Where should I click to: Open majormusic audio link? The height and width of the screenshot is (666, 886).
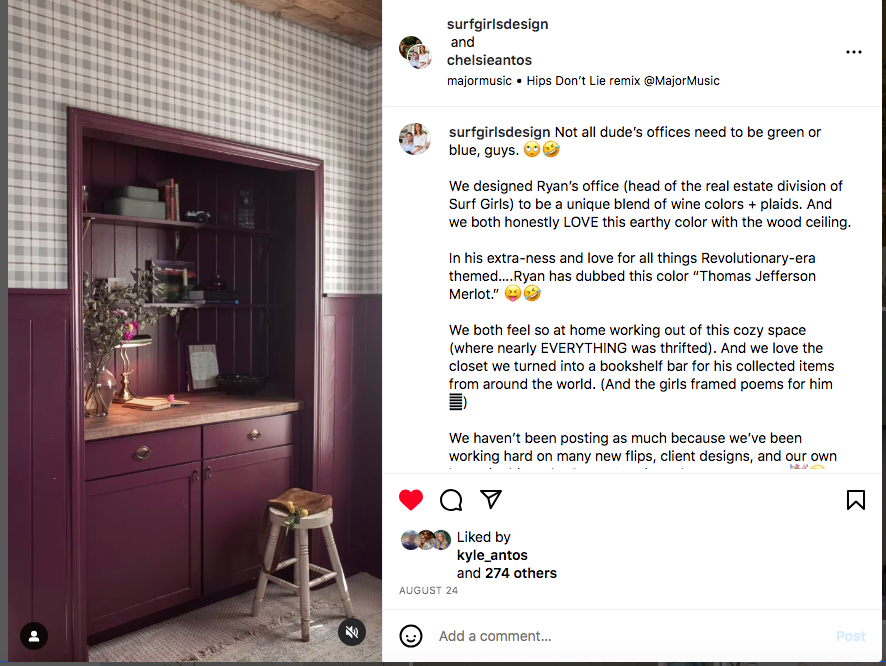479,81
